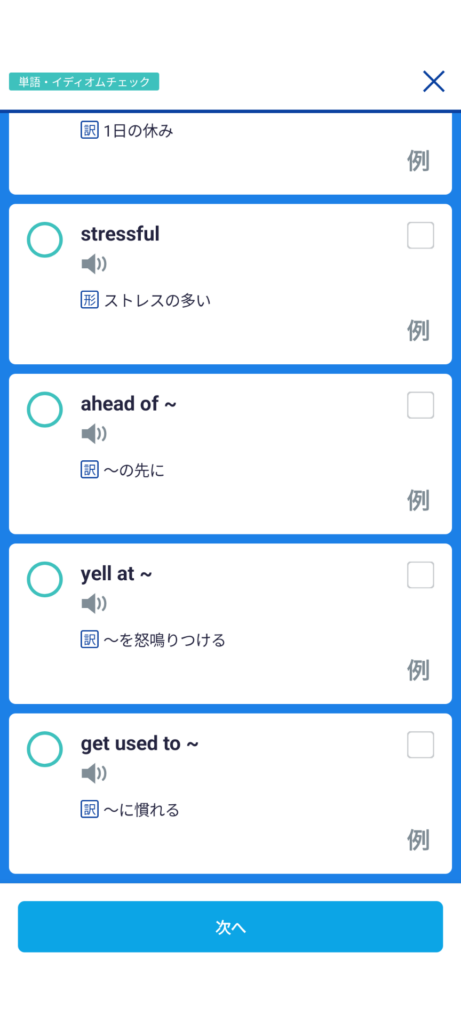Image resolution: width=461 pixels, height=1024 pixels.
Task: Play audio for the word stressful
Action: (94, 264)
